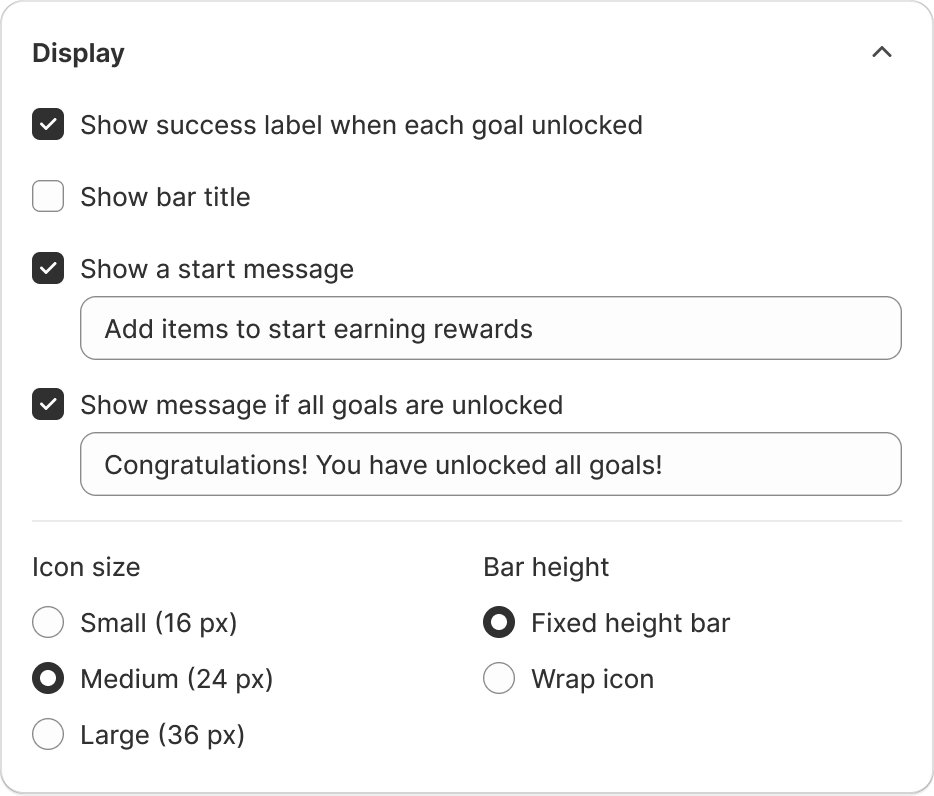Select the Fixed height bar radio button
The height and width of the screenshot is (796, 934).
(x=499, y=623)
